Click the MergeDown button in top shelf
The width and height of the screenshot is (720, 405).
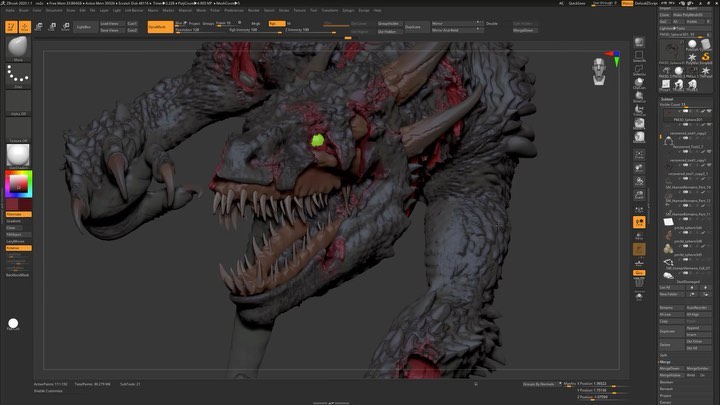(523, 30)
